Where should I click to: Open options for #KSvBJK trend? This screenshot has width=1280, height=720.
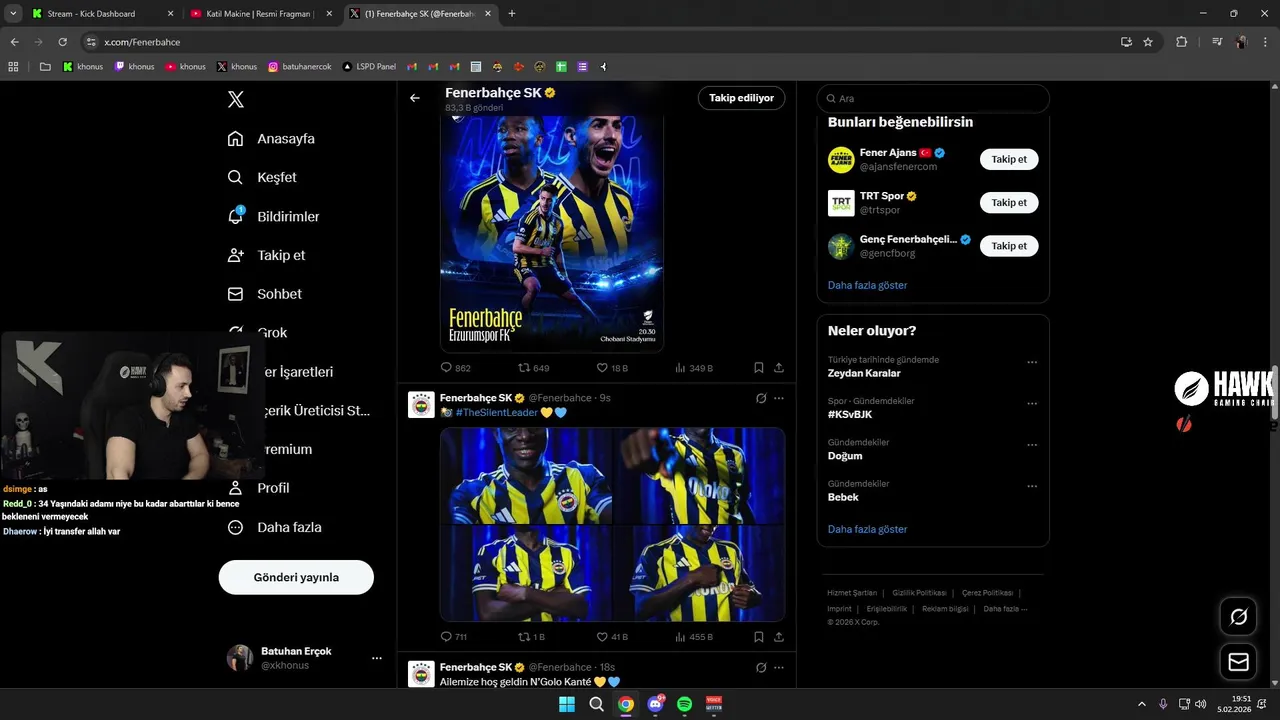1032,404
